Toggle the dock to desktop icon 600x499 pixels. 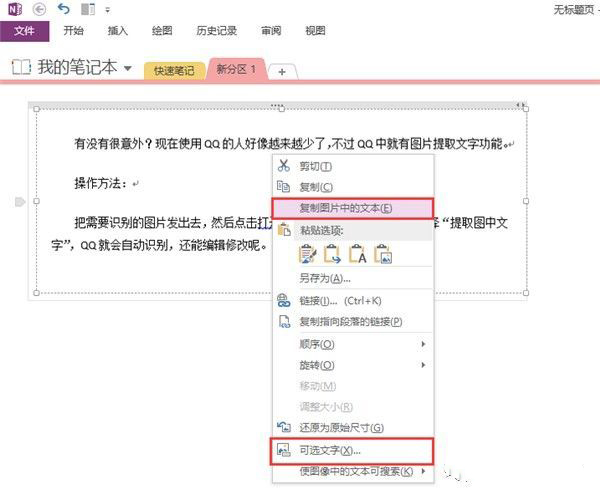point(88,9)
